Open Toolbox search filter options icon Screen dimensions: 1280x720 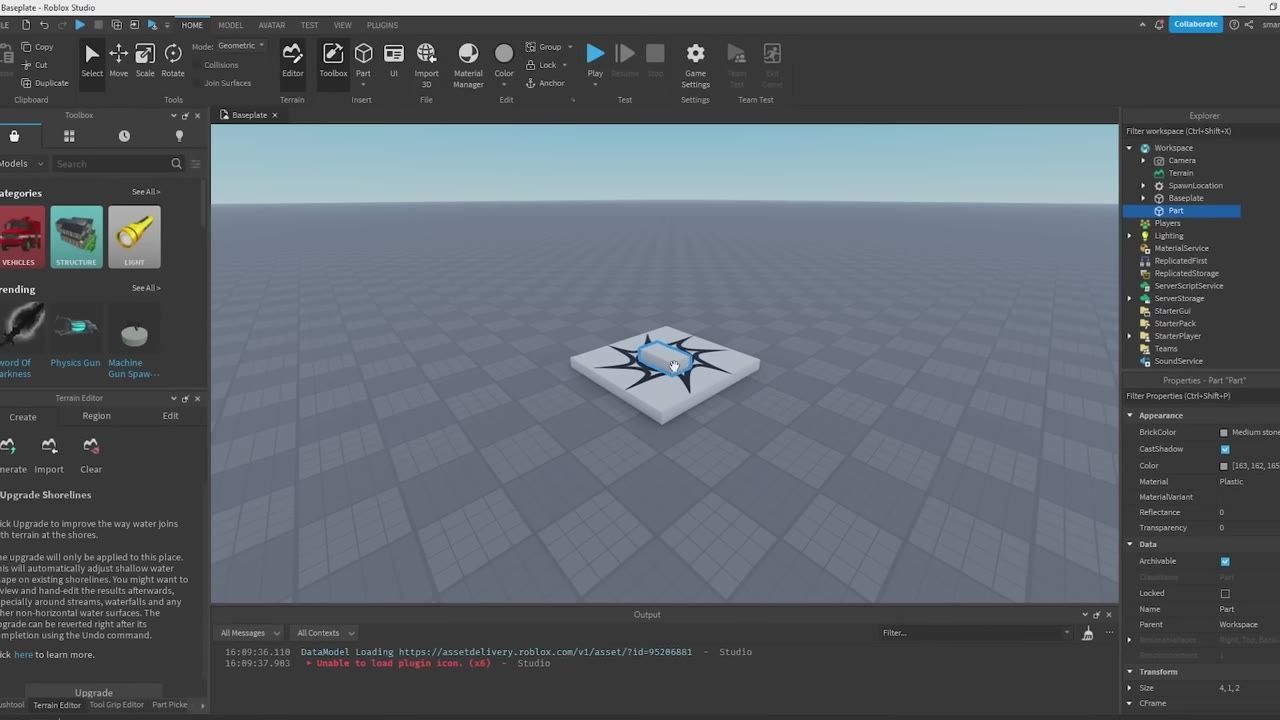pos(196,164)
